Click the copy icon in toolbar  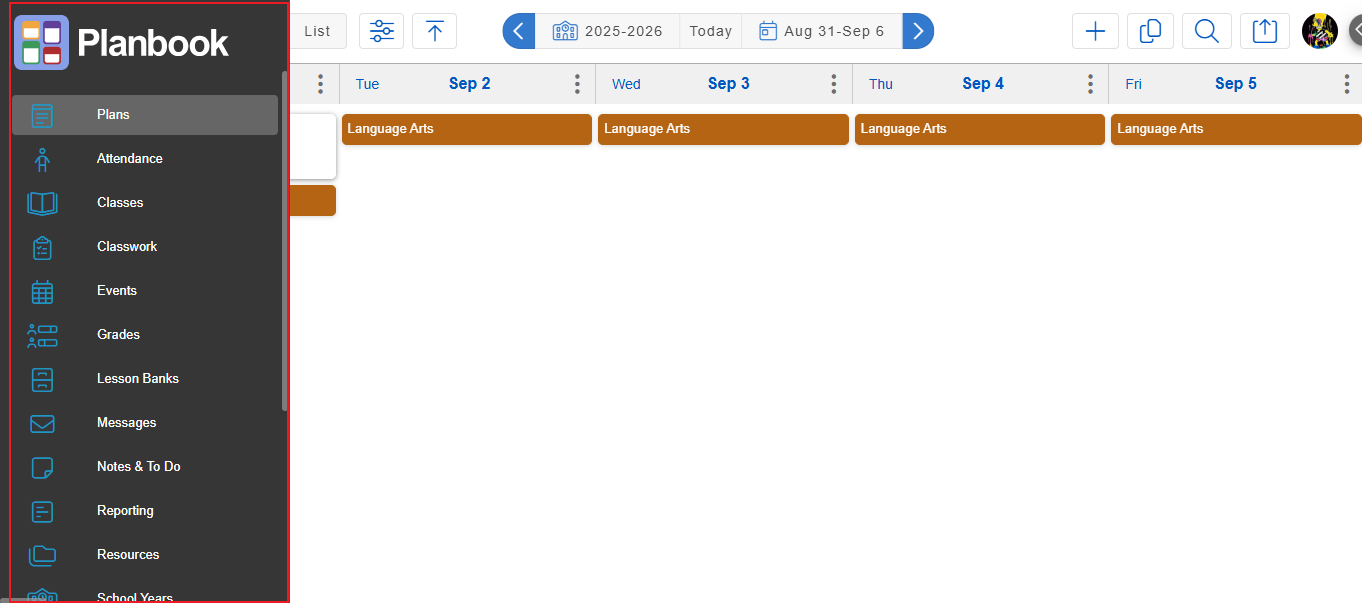coord(1150,31)
